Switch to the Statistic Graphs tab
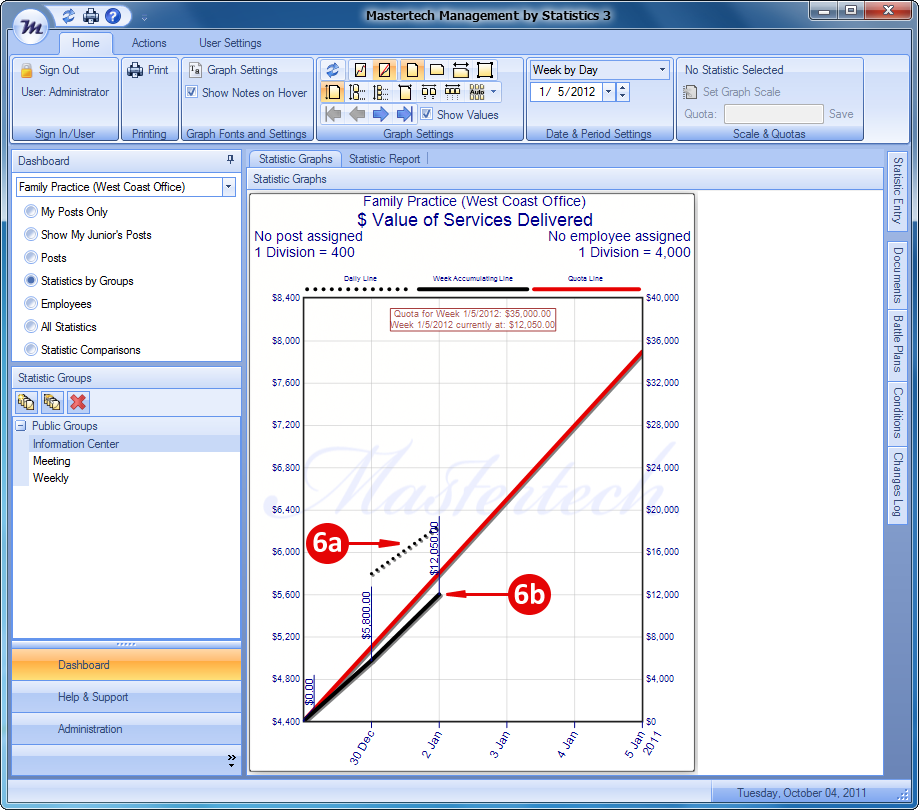The width and height of the screenshot is (919, 810). coord(295,159)
